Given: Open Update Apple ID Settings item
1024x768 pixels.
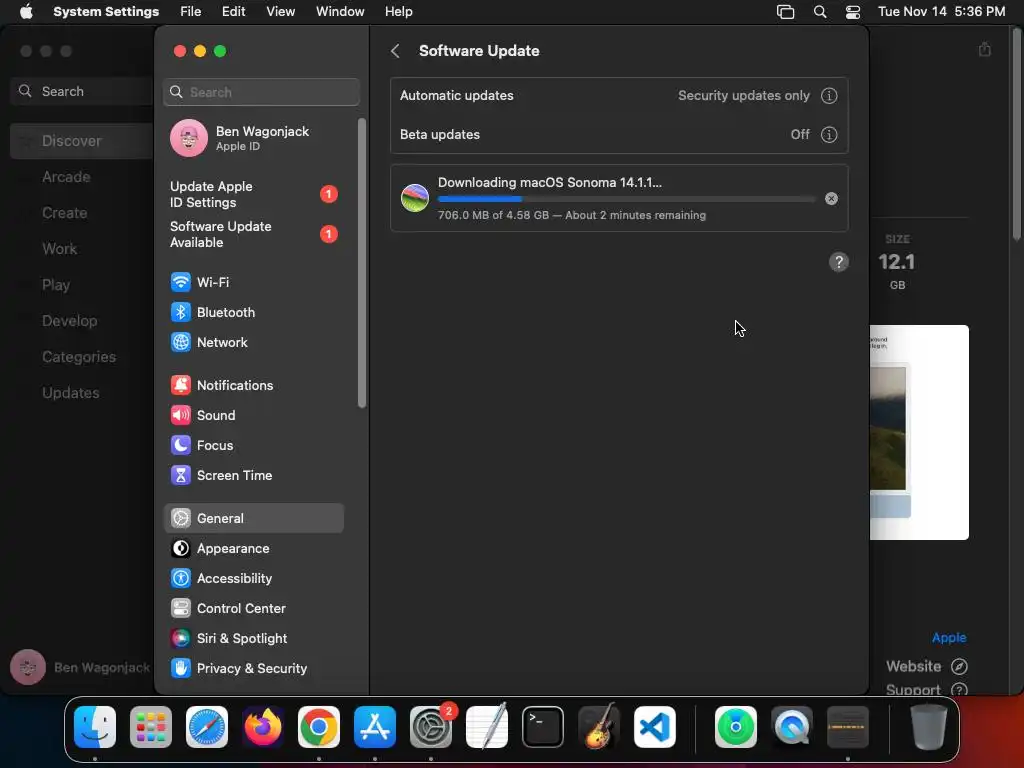Looking at the screenshot, I should 253,194.
